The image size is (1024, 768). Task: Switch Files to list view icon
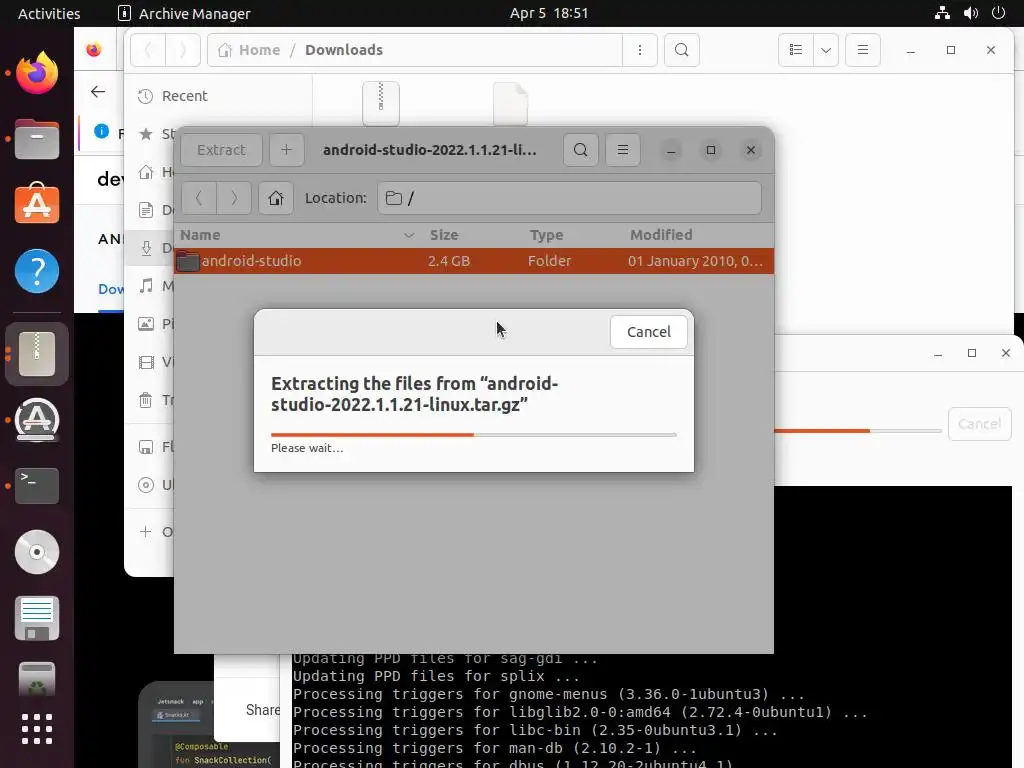796,50
